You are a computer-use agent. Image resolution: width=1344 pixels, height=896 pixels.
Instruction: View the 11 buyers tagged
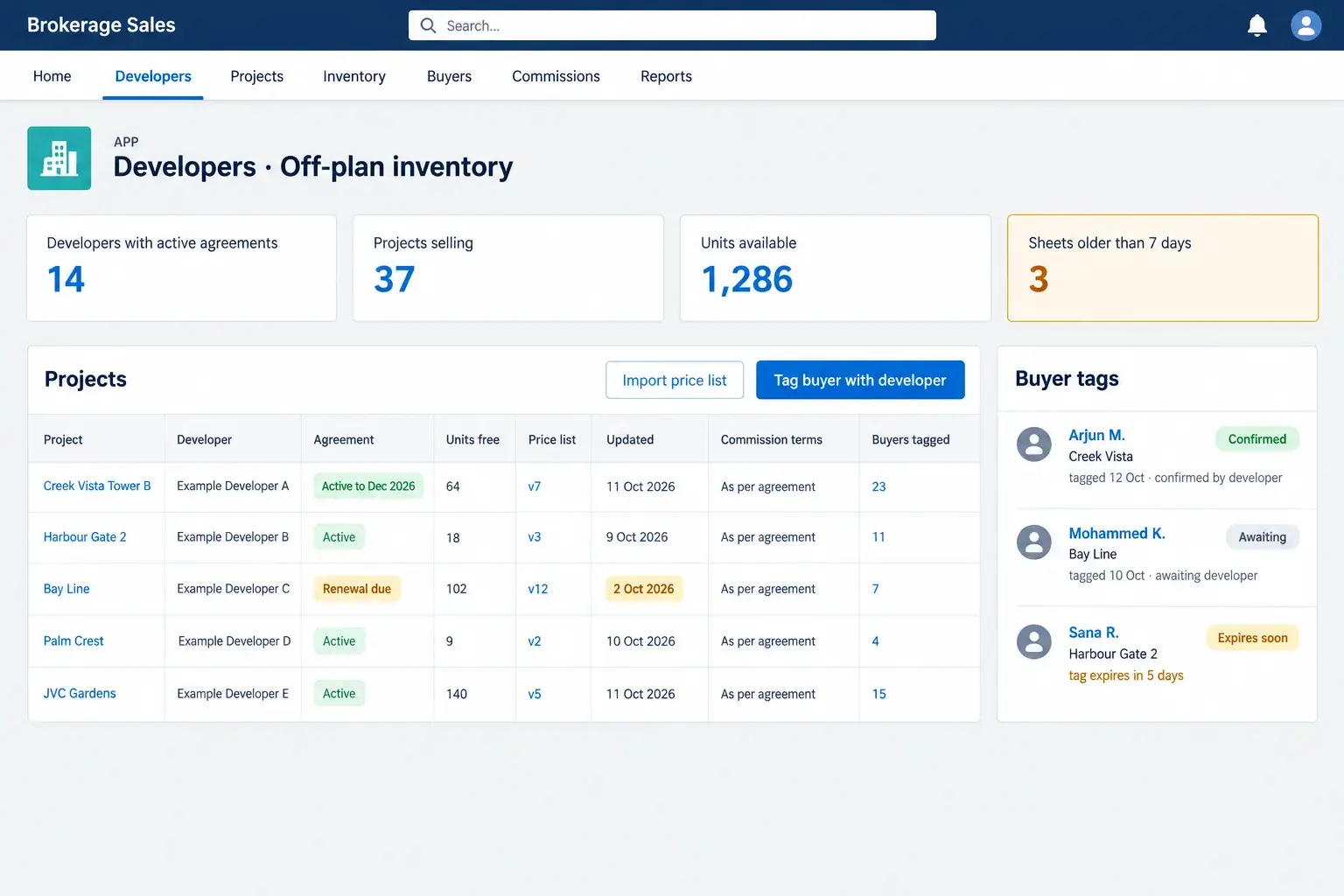pyautogui.click(x=878, y=537)
